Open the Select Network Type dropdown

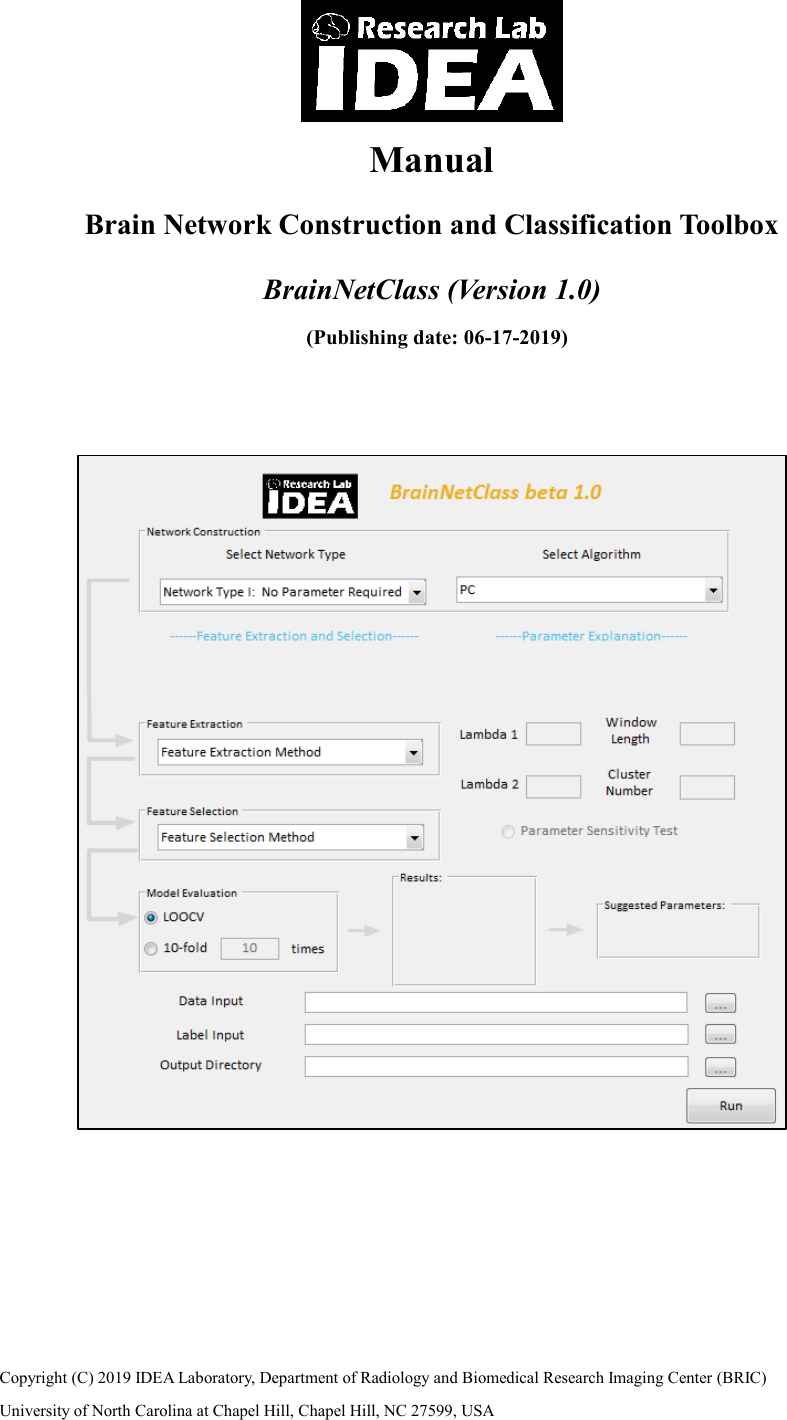293,592
